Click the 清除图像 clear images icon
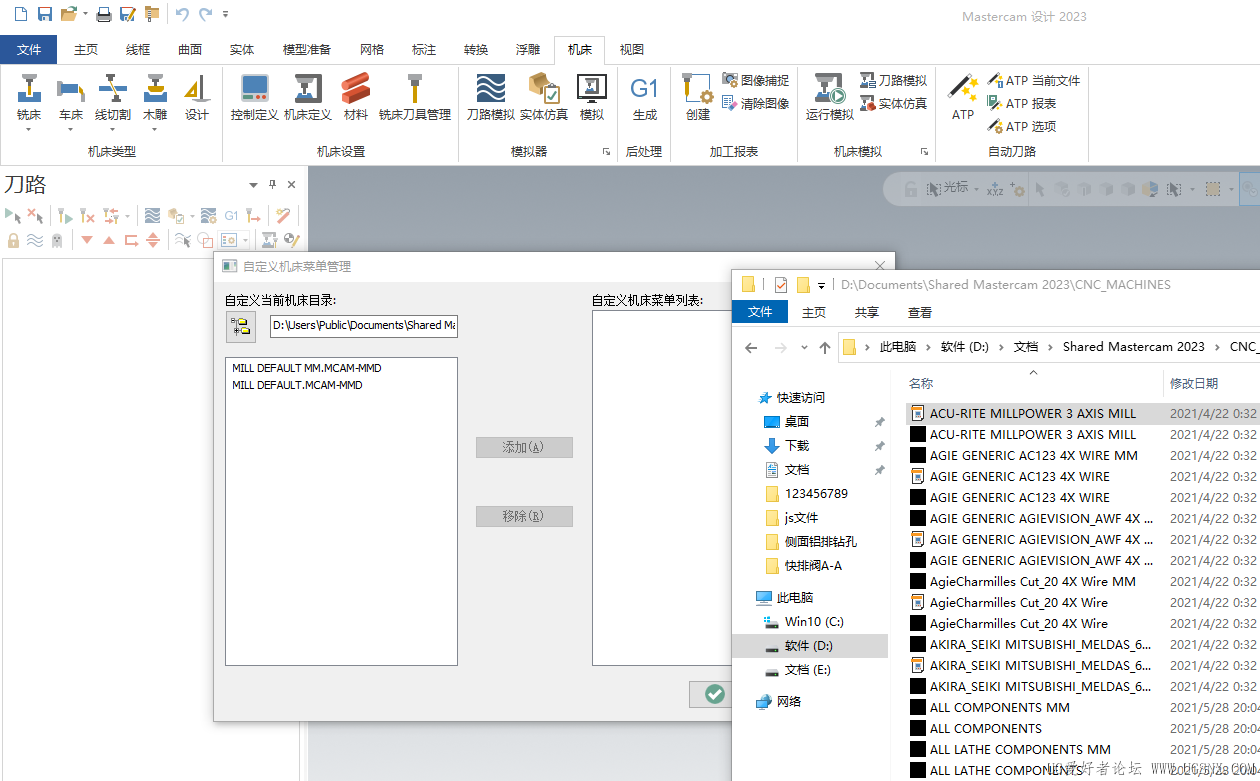Screen dimensions: 1260x781 [756, 103]
